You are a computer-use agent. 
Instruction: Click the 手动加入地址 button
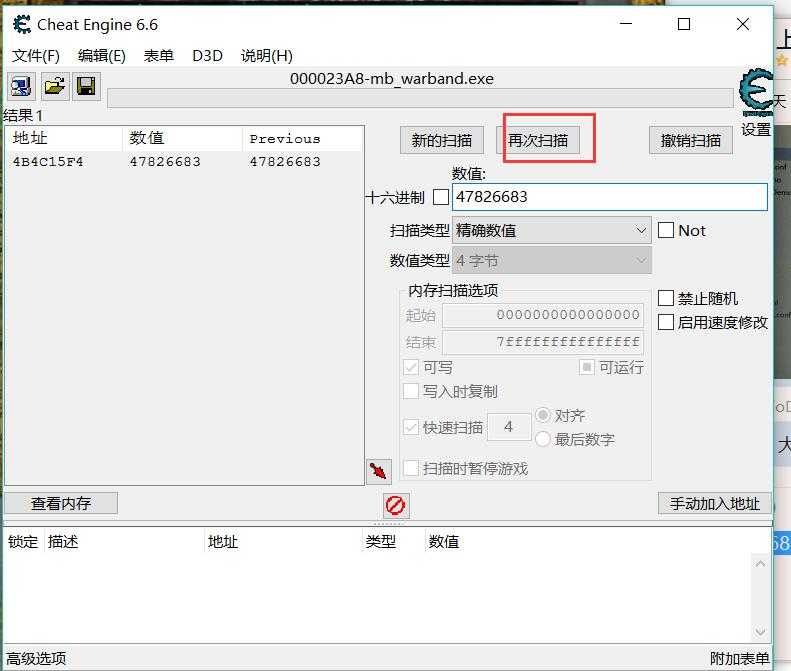point(715,503)
